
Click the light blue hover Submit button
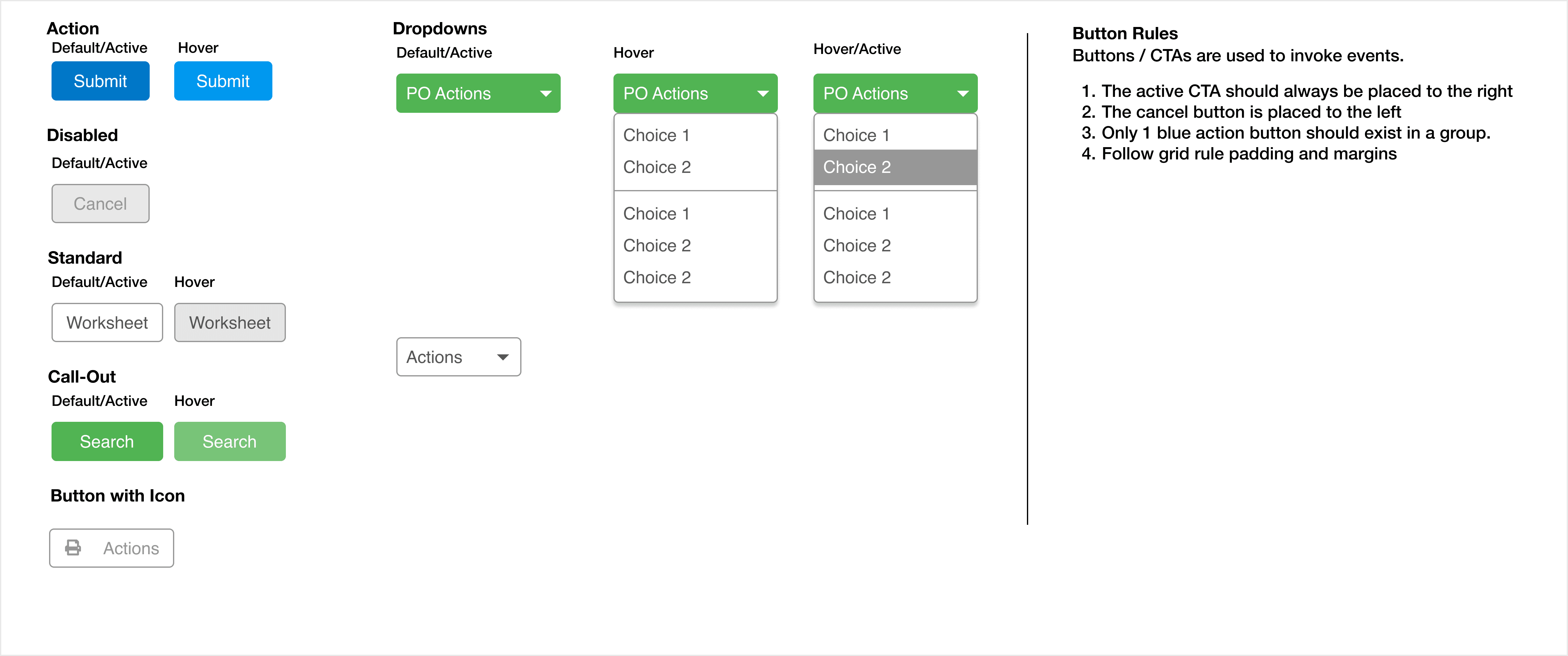(223, 81)
